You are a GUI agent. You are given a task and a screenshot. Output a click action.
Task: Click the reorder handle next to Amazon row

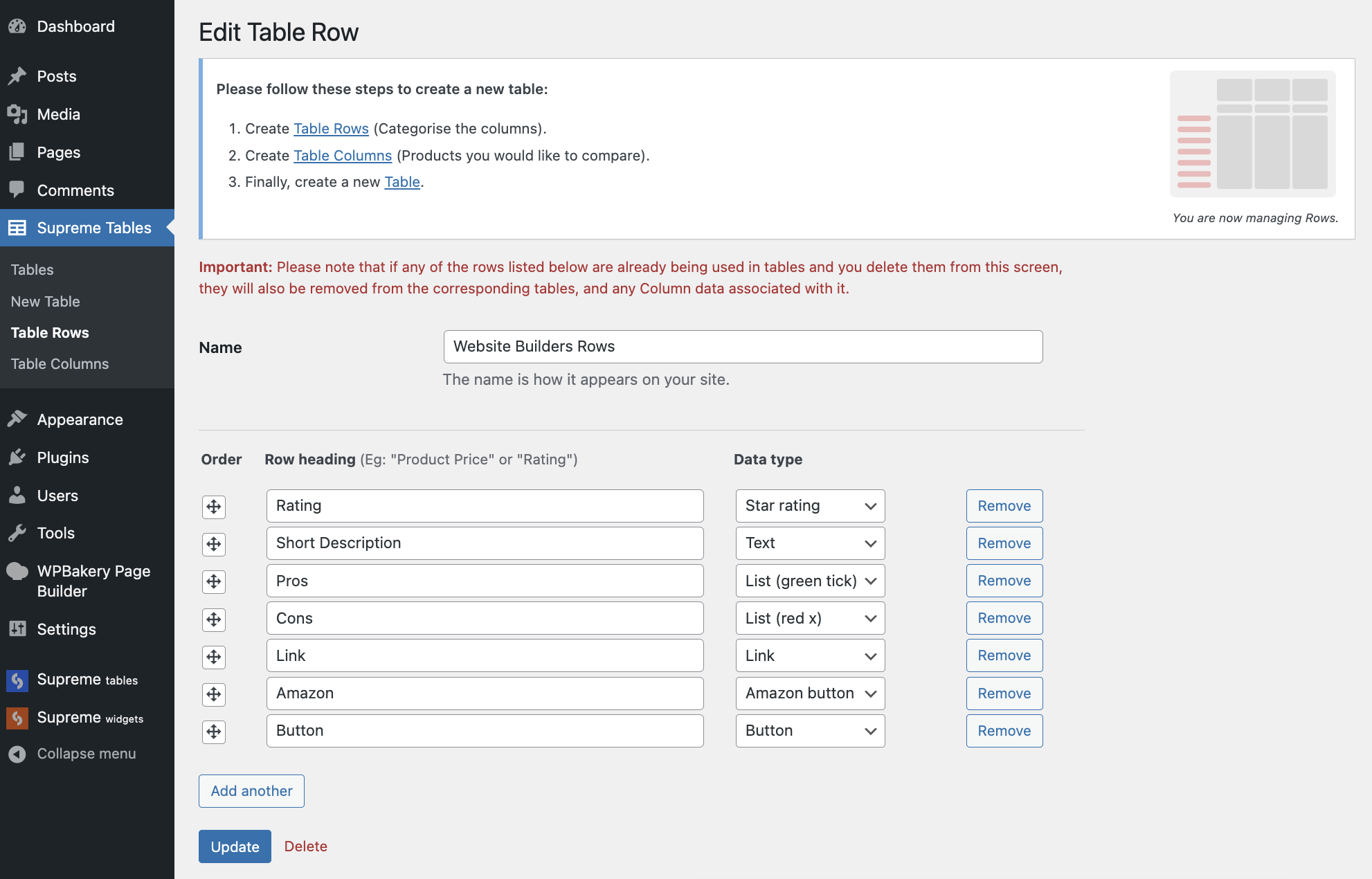214,694
